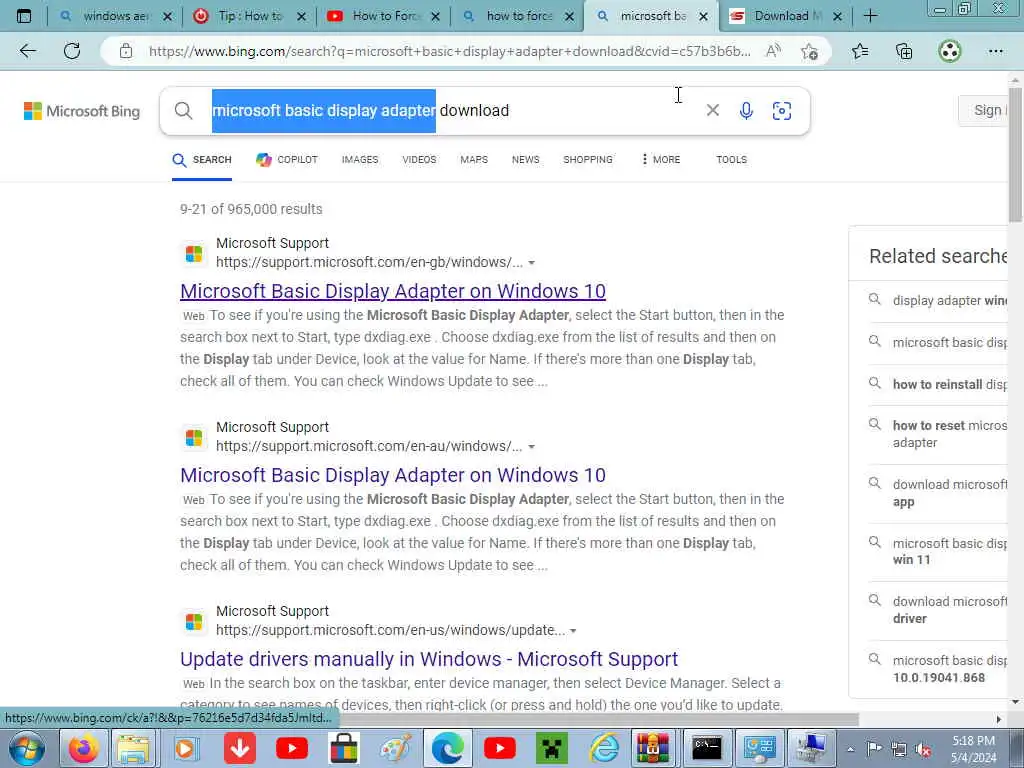Open 'Update drivers manually in Windows' result
The width and height of the screenshot is (1024, 768).
tap(429, 659)
